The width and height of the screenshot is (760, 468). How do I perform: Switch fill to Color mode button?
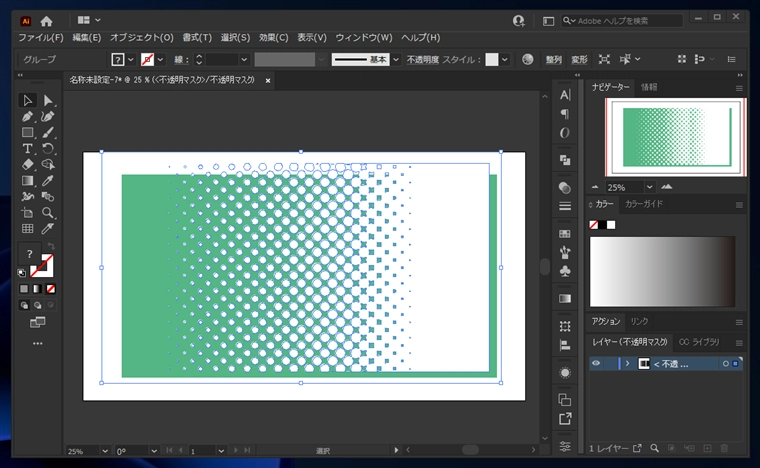(x=24, y=289)
